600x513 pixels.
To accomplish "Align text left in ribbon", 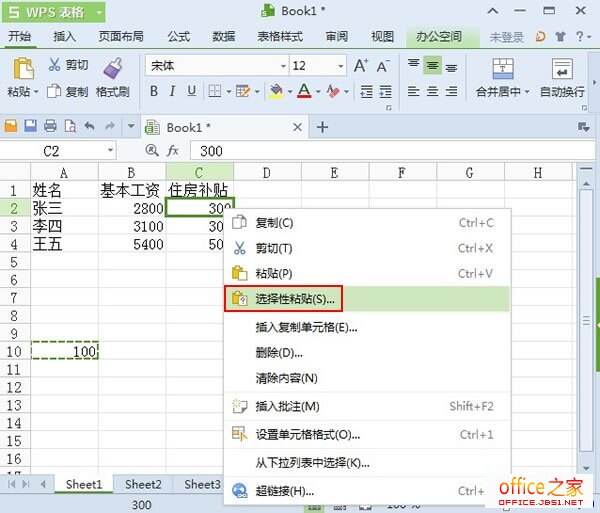I will point(413,91).
